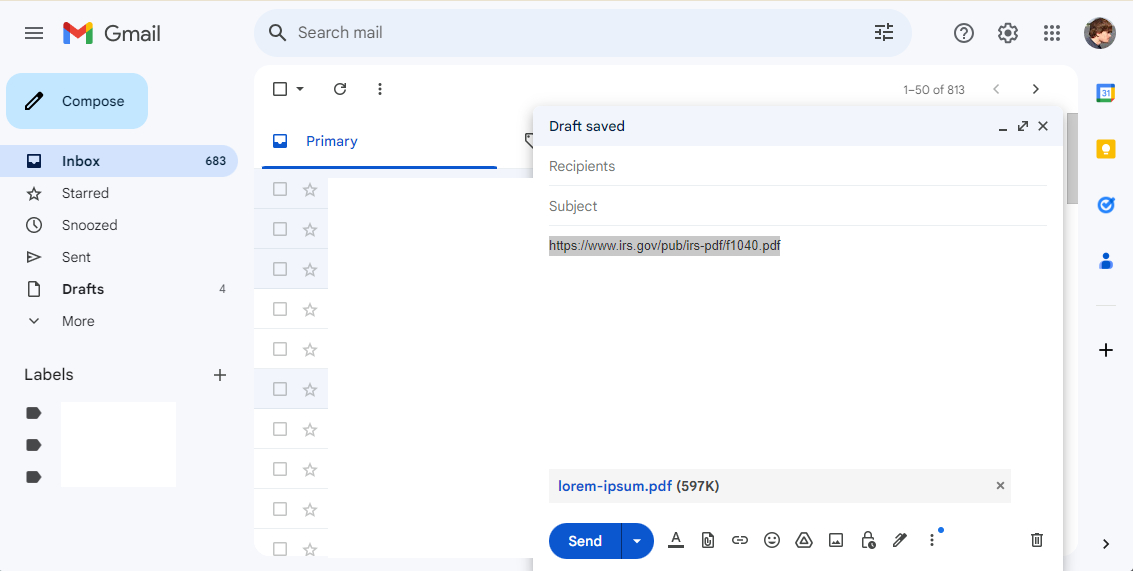The width and height of the screenshot is (1133, 571).
Task: Click the 1–50 of 813 page counter
Action: pyautogui.click(x=934, y=90)
